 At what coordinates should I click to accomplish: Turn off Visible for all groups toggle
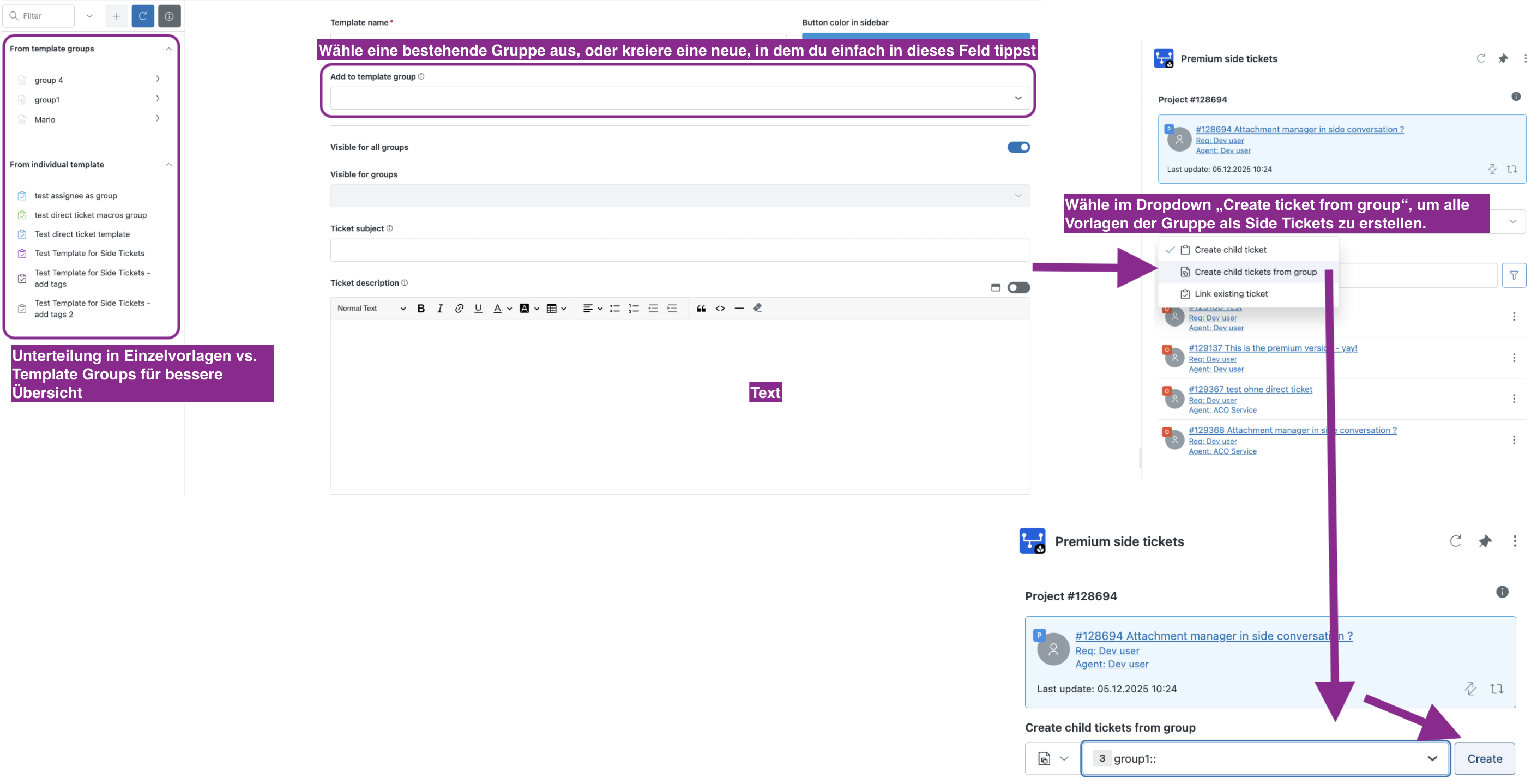(x=1018, y=147)
